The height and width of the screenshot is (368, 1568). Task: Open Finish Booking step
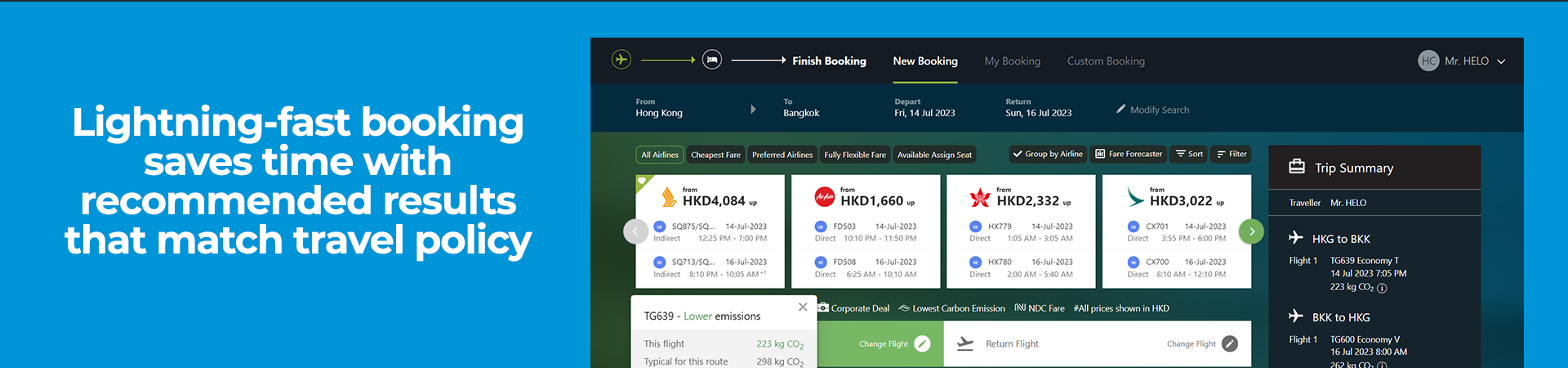[x=829, y=61]
